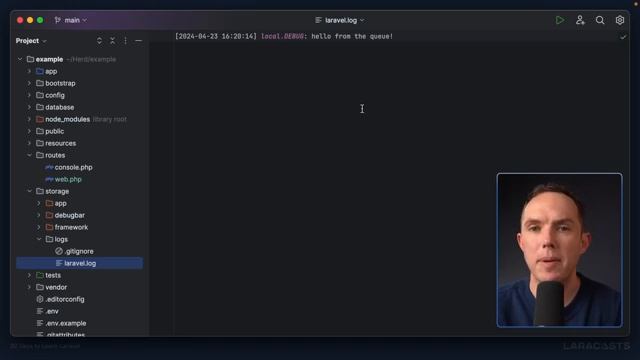Click the debugbar folder icon
The height and width of the screenshot is (360, 640).
[49, 215]
